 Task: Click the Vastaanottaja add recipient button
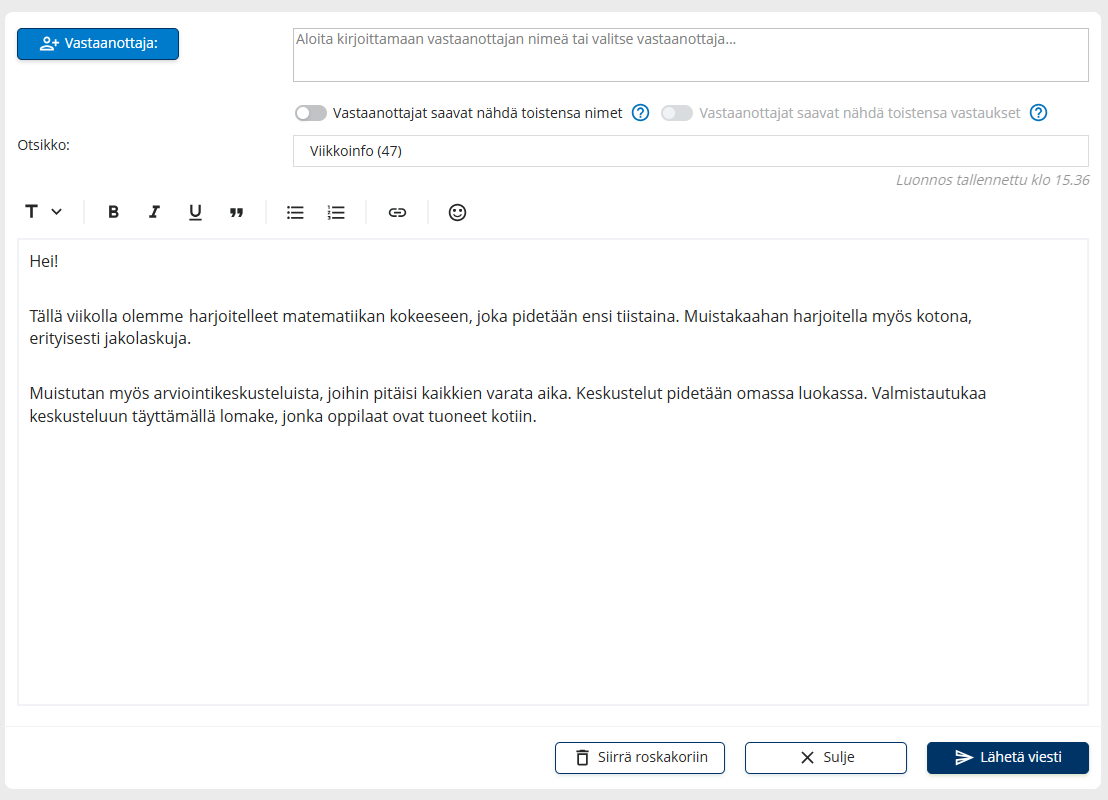pyautogui.click(x=98, y=44)
